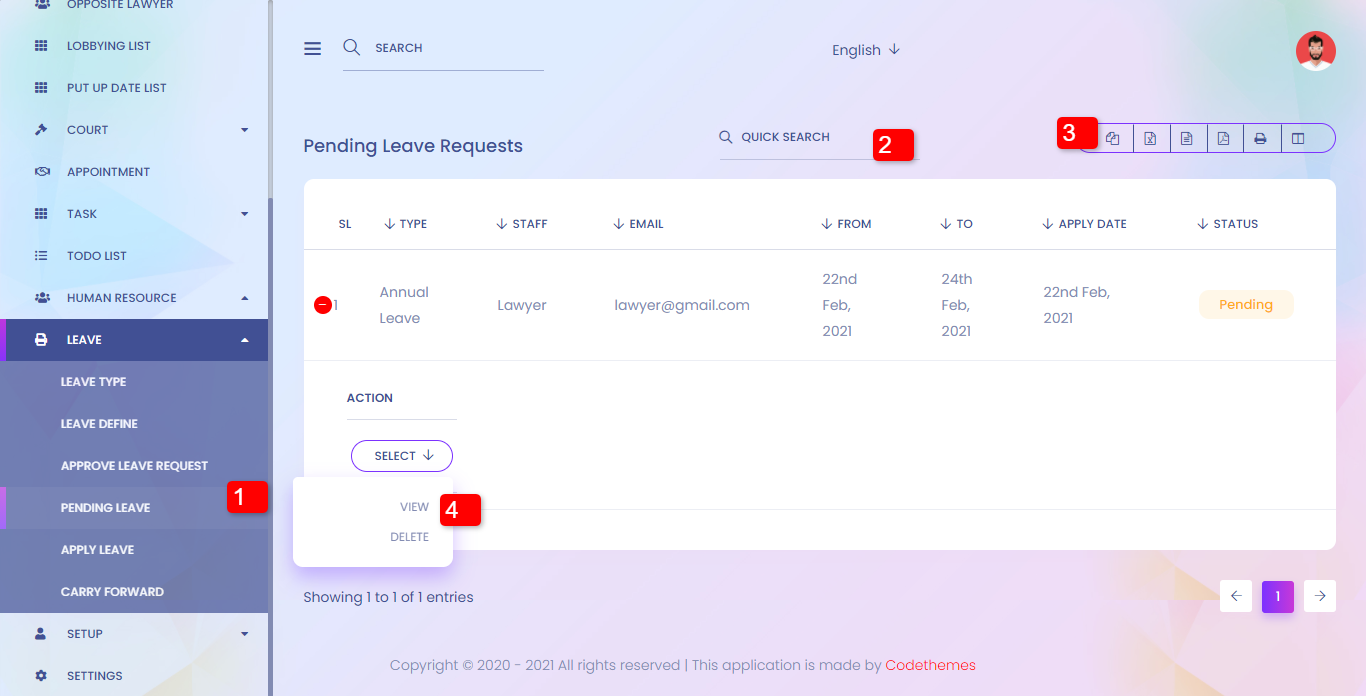Choose DELETE from the action menu

pos(409,537)
